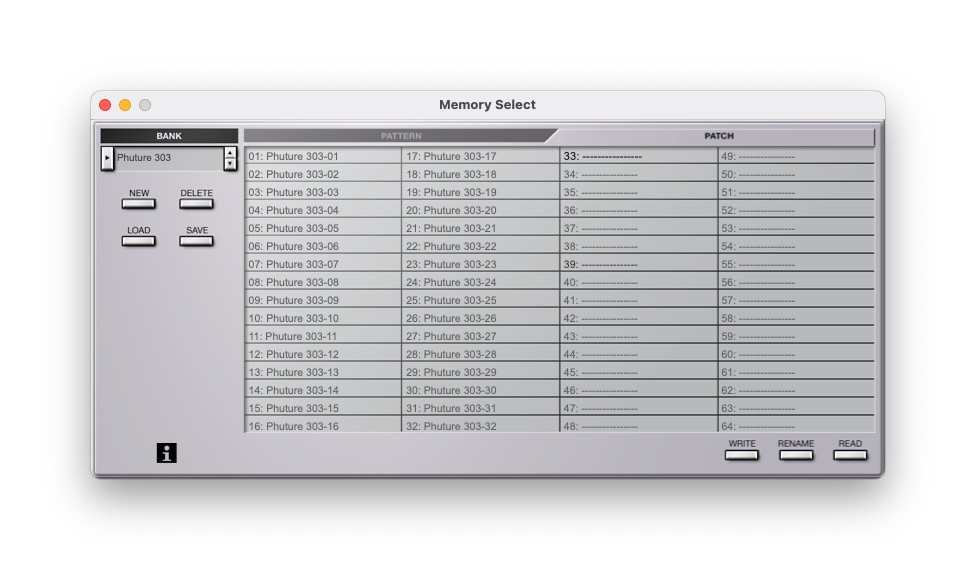The height and width of the screenshot is (570, 976).
Task: Switch to the PATCH tab
Action: (718, 136)
